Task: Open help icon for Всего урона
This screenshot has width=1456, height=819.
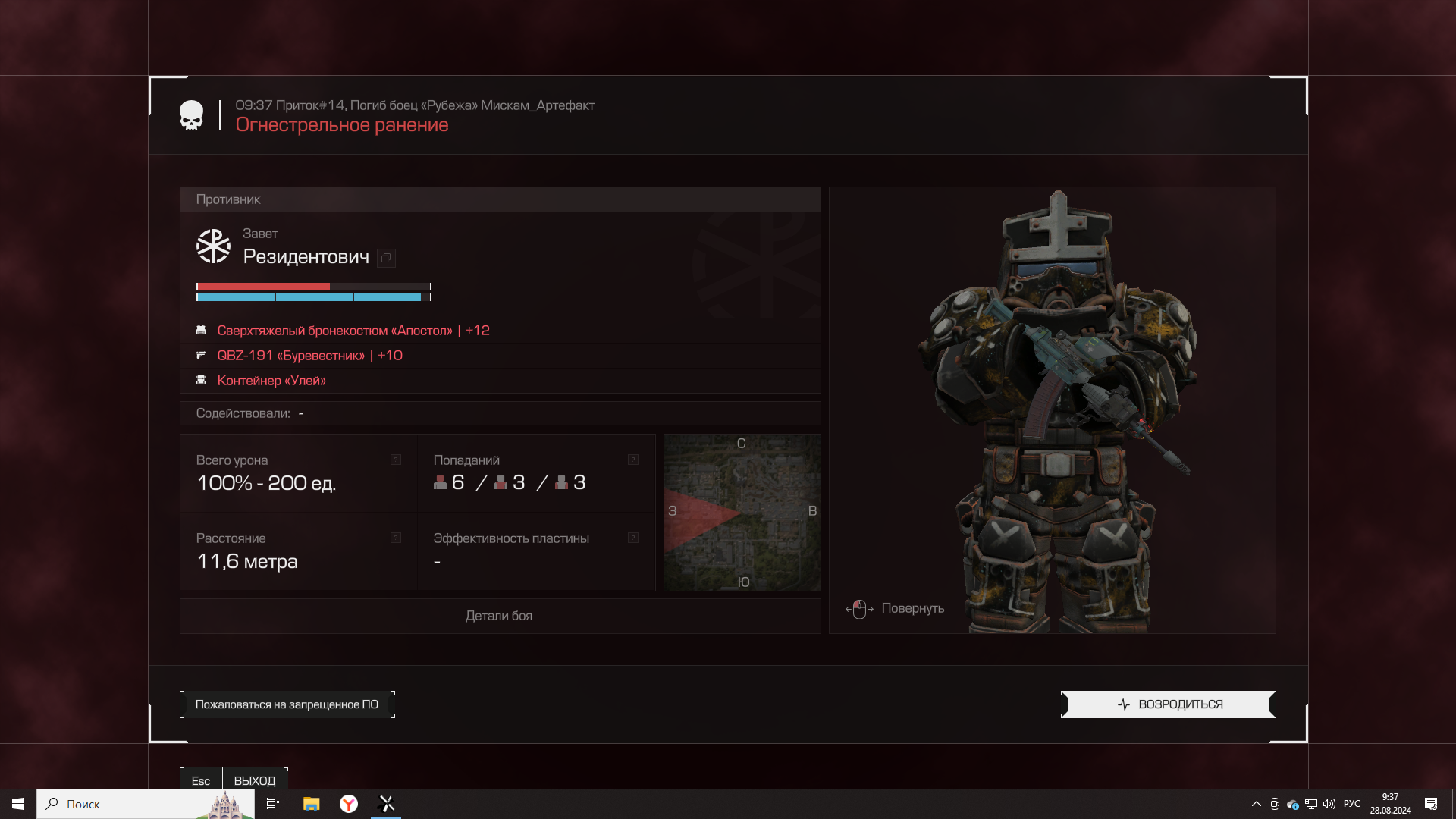Action: 396,460
